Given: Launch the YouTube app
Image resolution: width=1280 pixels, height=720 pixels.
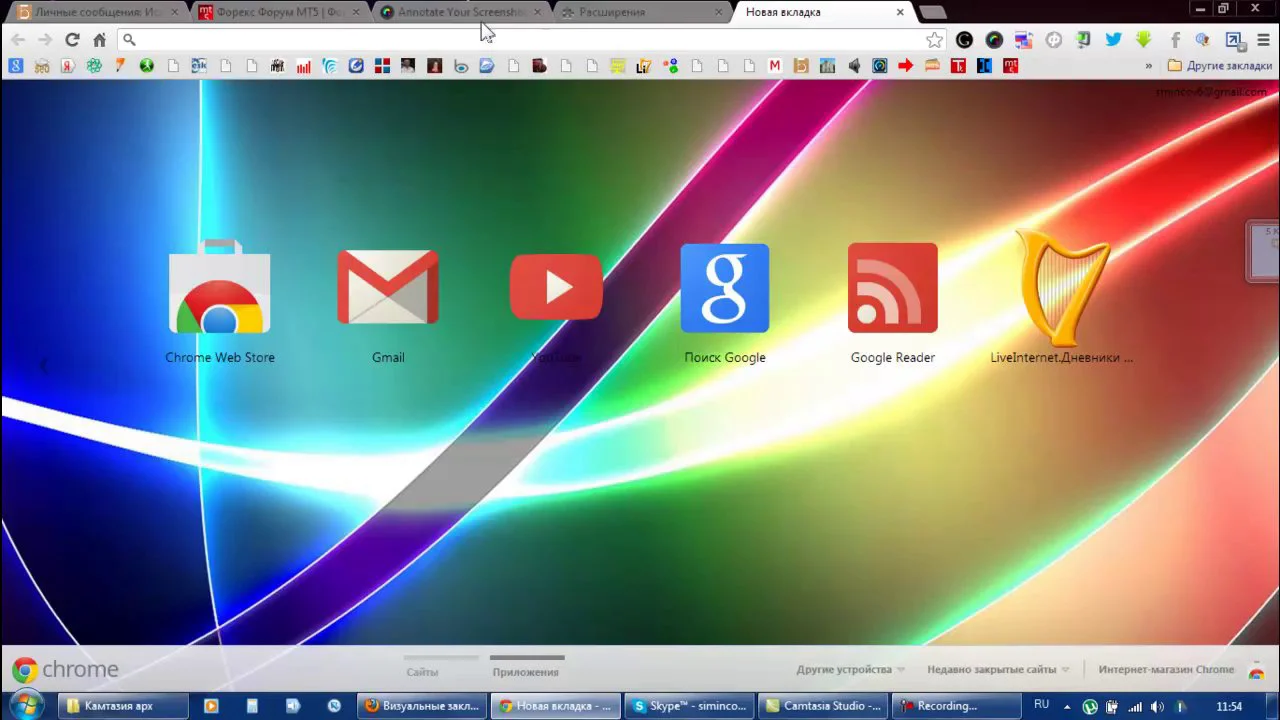Looking at the screenshot, I should [x=556, y=288].
